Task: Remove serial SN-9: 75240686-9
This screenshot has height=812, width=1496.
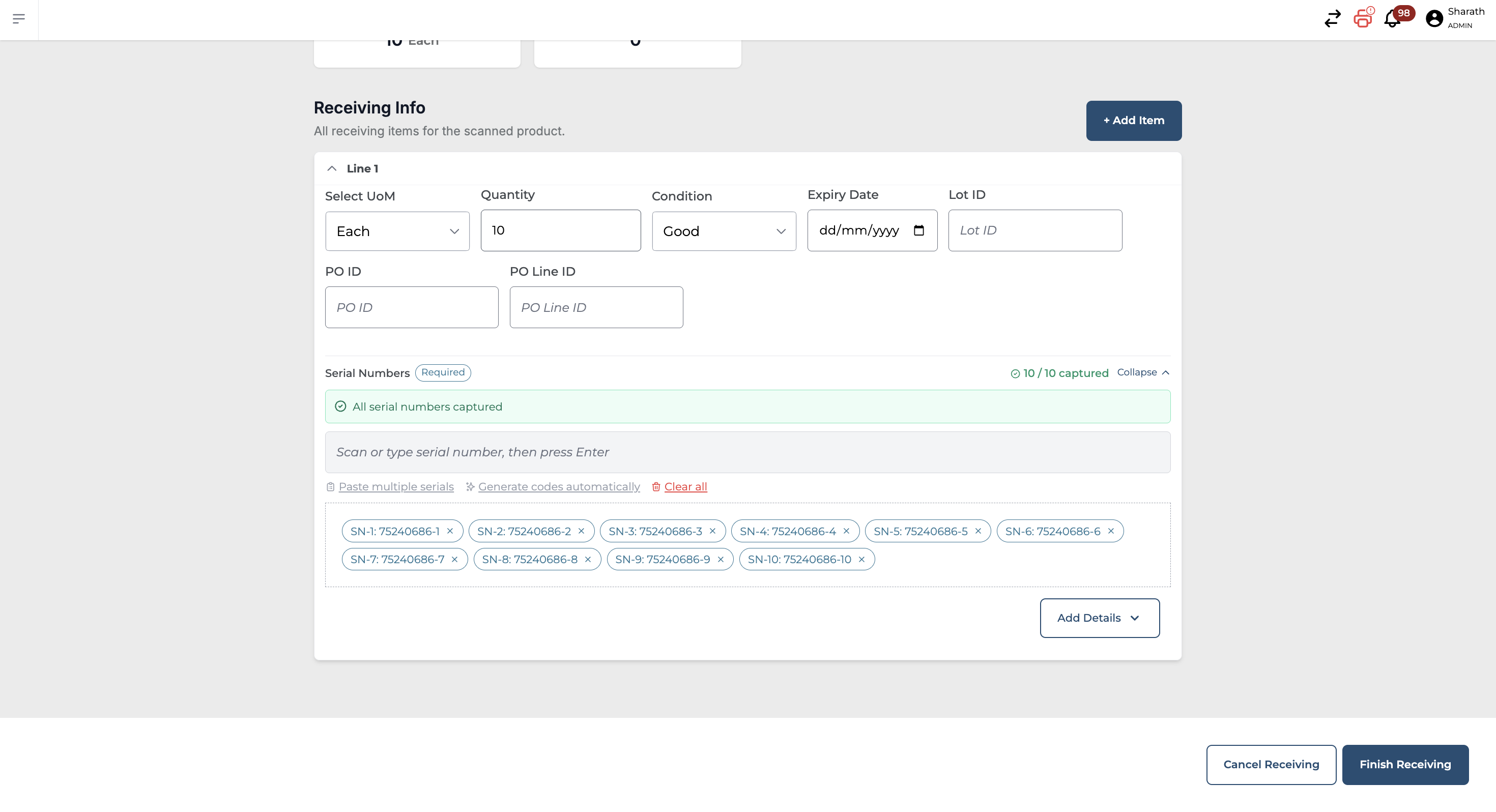Action: (x=720, y=559)
